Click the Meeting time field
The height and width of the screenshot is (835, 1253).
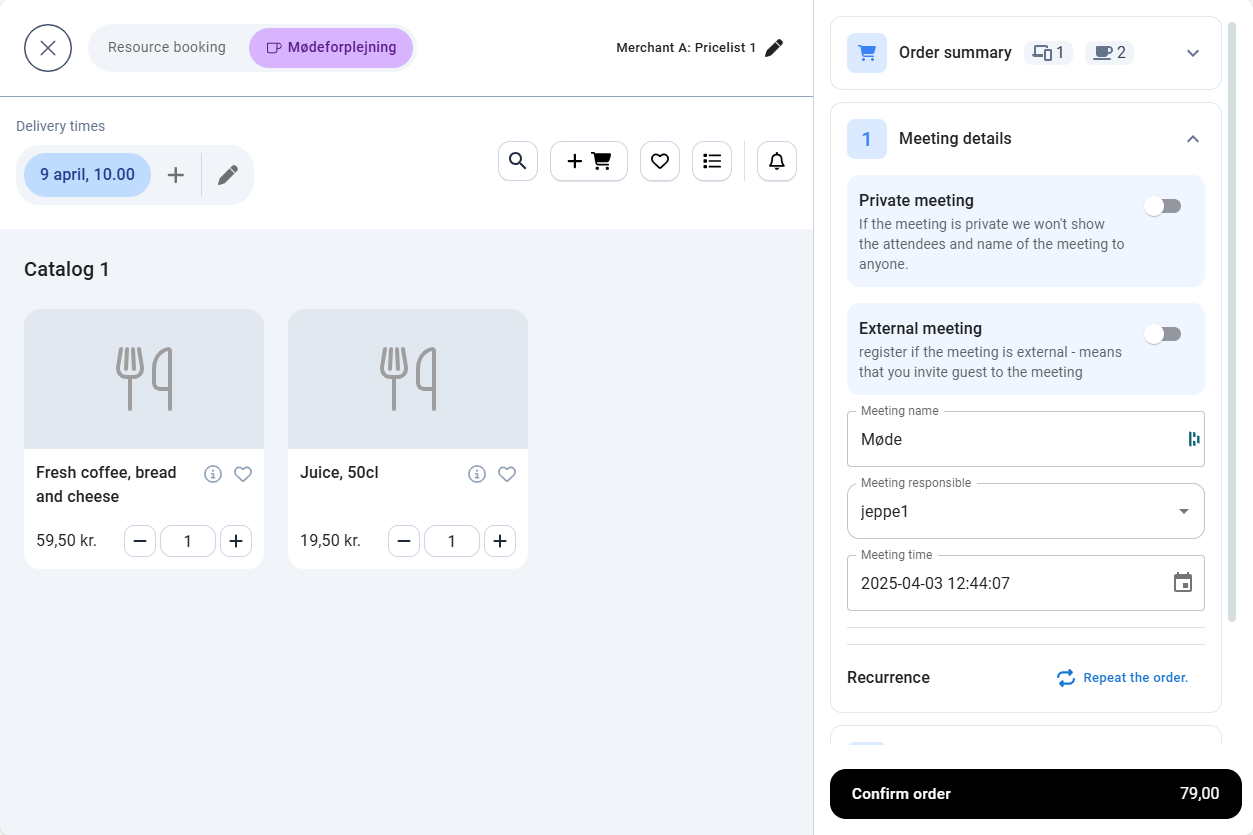pyautogui.click(x=1026, y=583)
